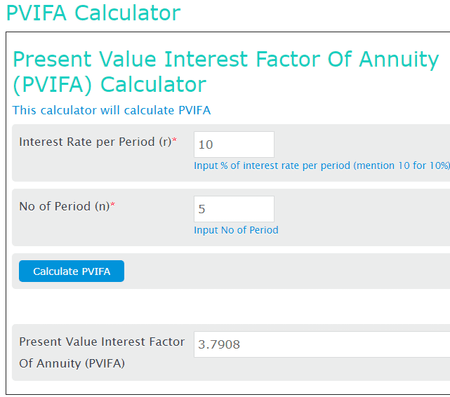Viewport: 450px width, 397px height.
Task: Click the red asterisk beside Interest Rate label
Action: coord(174,139)
